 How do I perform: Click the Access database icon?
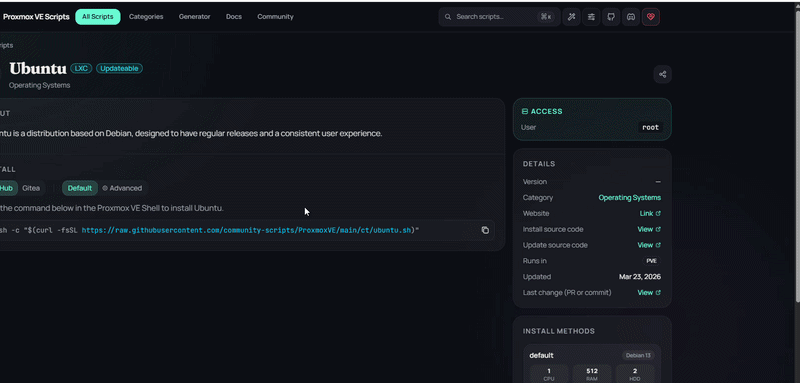pyautogui.click(x=525, y=111)
